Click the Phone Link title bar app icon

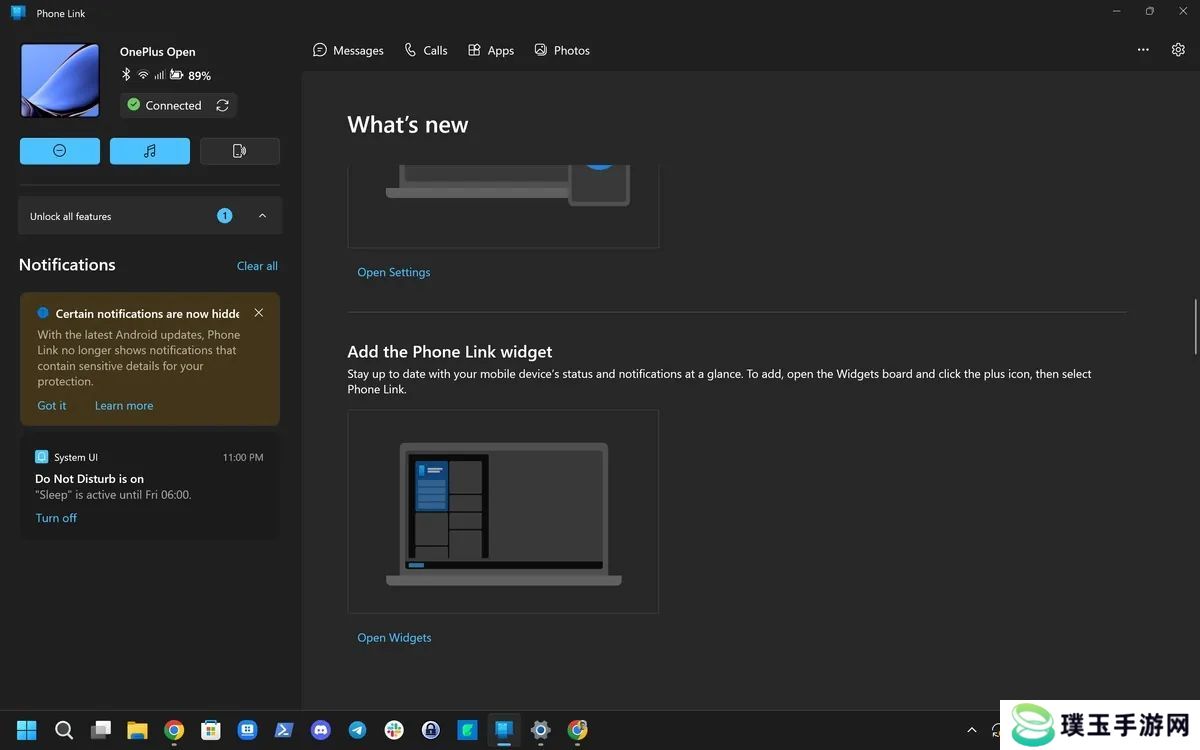click(x=18, y=13)
